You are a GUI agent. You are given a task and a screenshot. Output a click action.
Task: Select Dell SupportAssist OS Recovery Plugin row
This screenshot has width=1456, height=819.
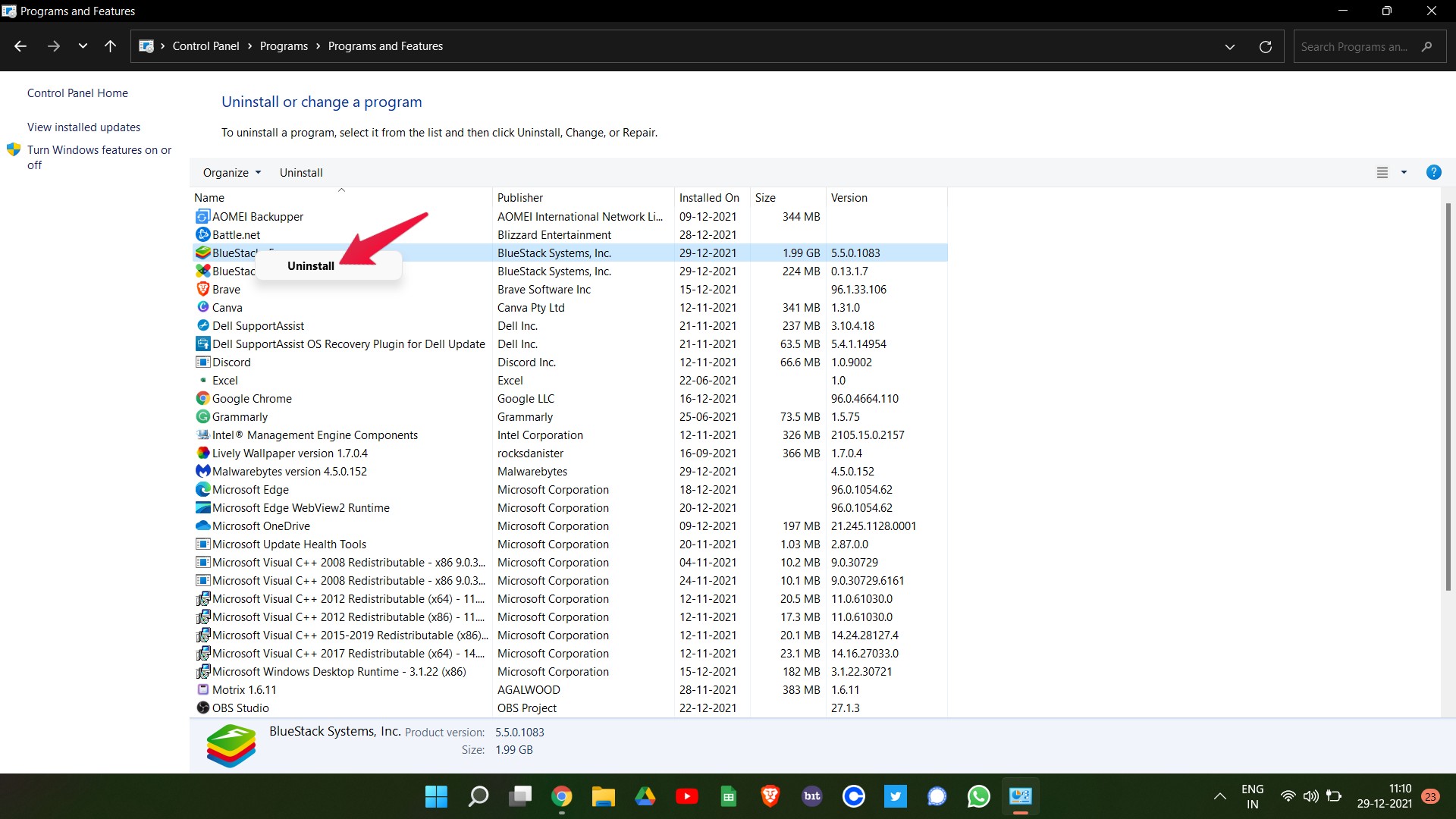[570, 344]
